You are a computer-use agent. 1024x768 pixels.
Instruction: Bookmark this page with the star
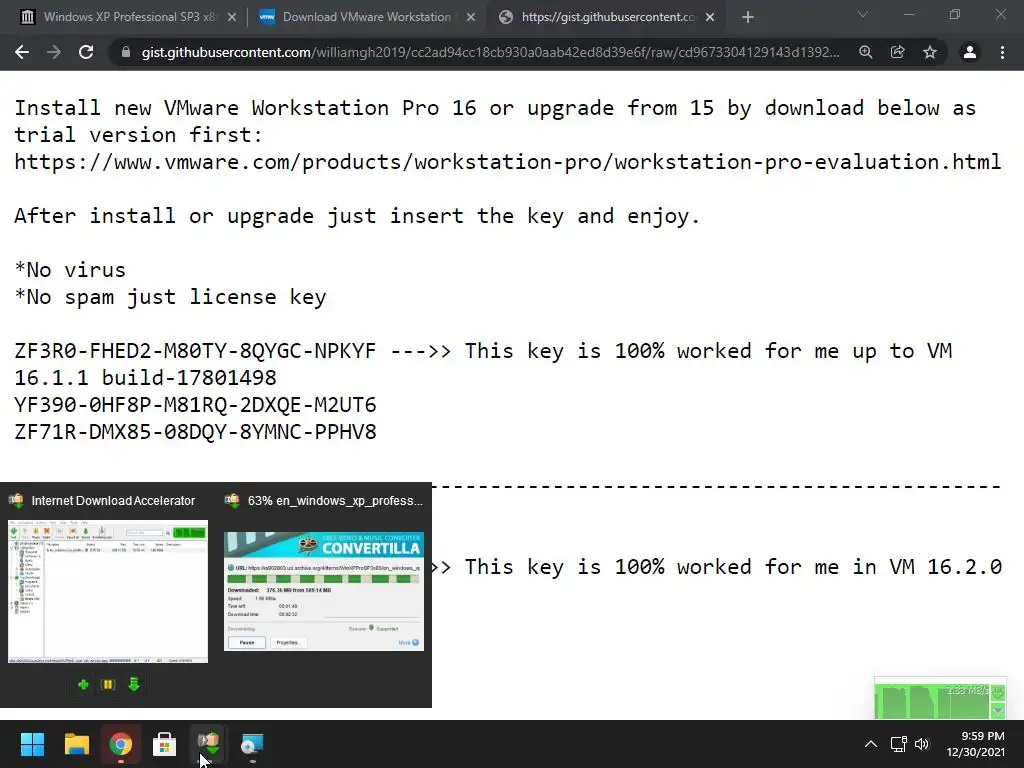click(930, 52)
